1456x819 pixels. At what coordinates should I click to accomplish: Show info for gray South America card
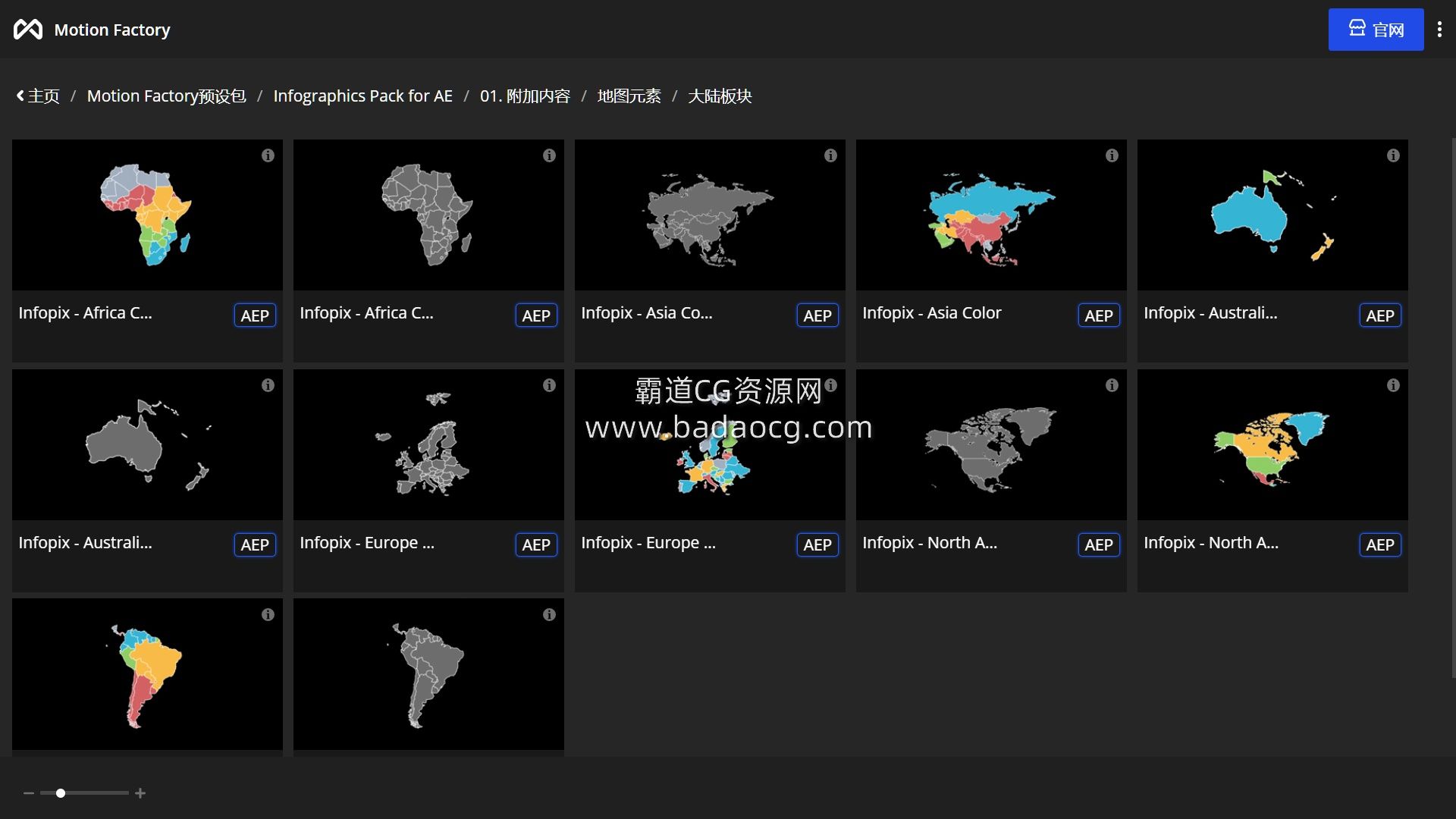(549, 615)
